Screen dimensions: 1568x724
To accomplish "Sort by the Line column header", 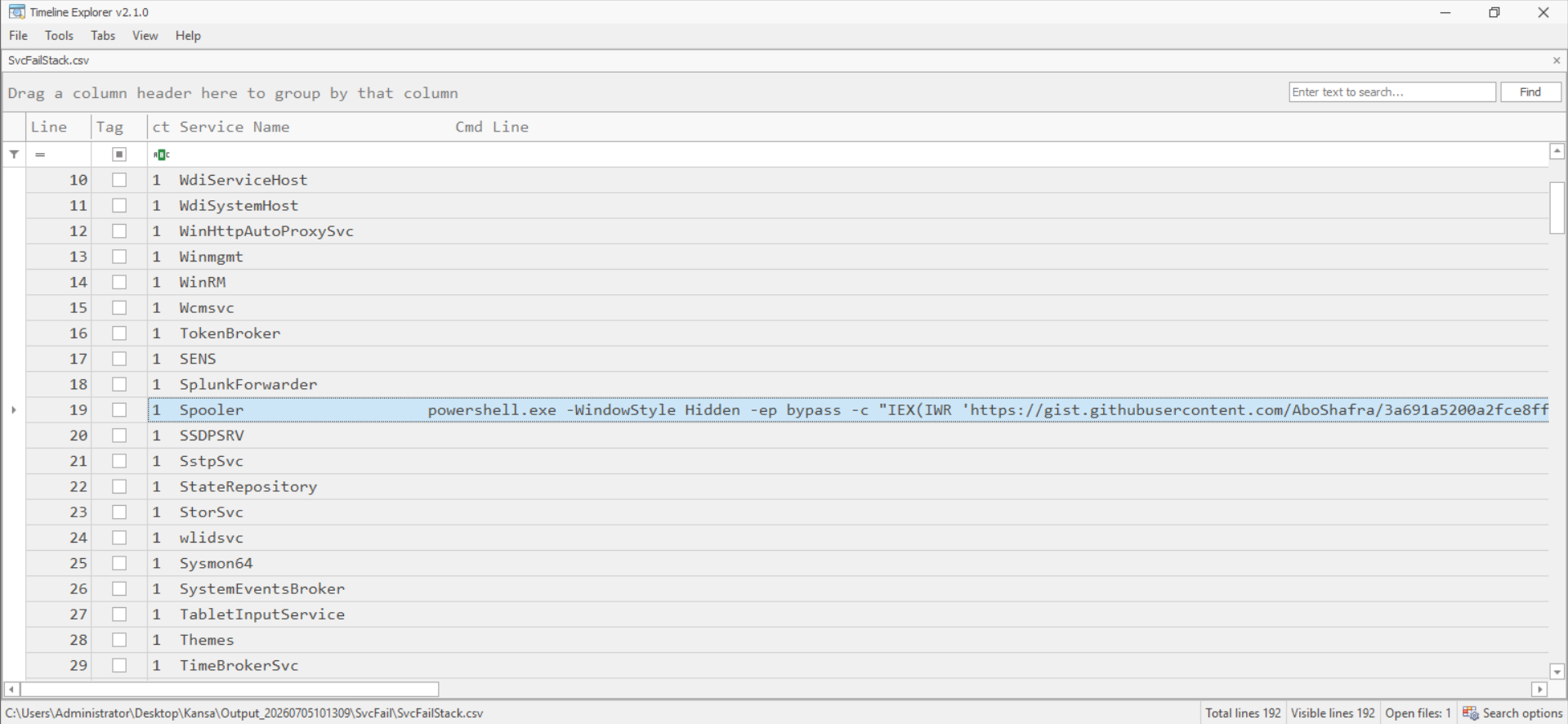I will coord(58,127).
